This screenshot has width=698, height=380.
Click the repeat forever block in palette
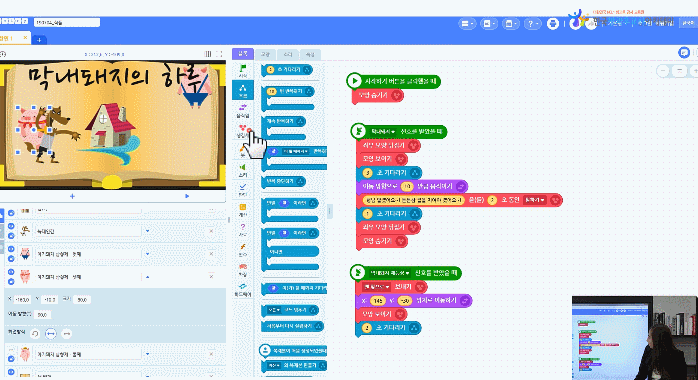[x=284, y=121]
